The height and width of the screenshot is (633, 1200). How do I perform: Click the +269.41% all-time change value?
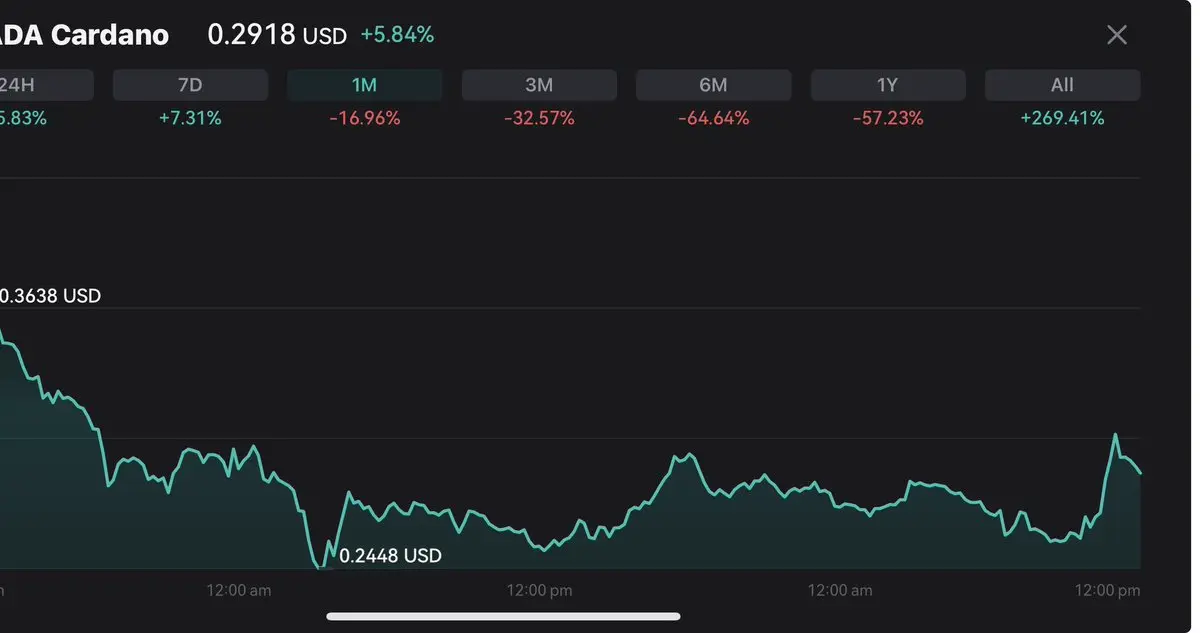click(x=1062, y=118)
